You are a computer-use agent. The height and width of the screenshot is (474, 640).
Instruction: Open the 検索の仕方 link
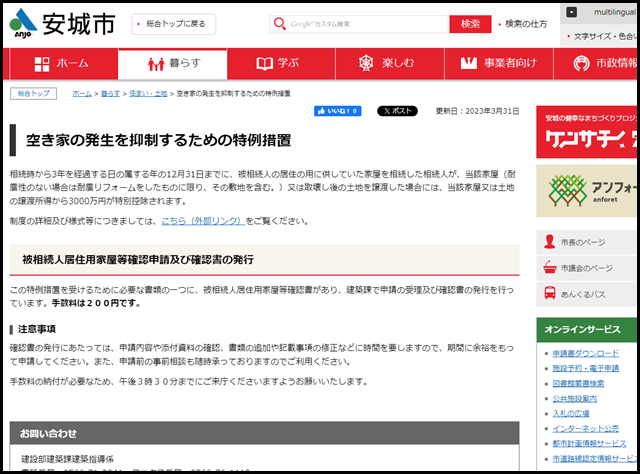[x=526, y=24]
